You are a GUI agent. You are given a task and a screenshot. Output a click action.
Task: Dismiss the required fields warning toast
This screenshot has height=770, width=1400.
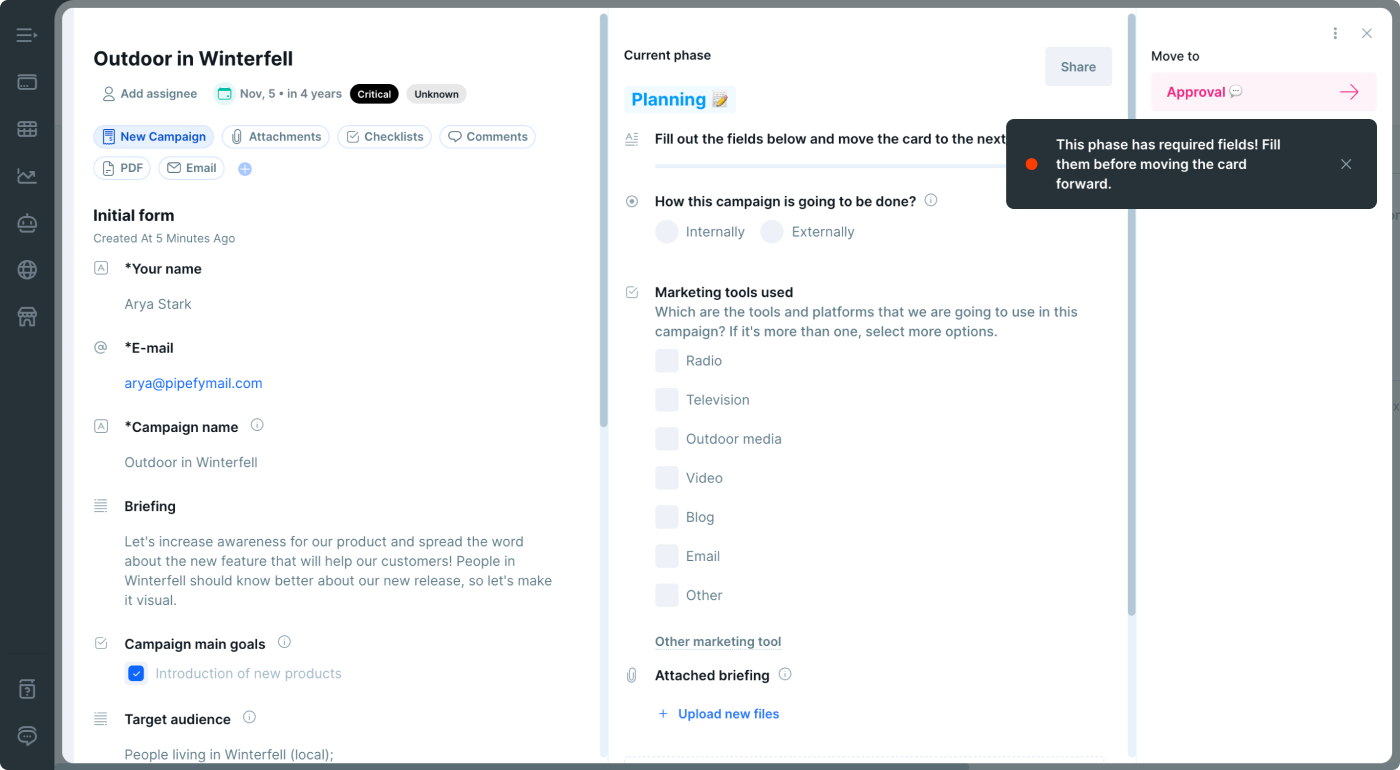click(x=1346, y=164)
